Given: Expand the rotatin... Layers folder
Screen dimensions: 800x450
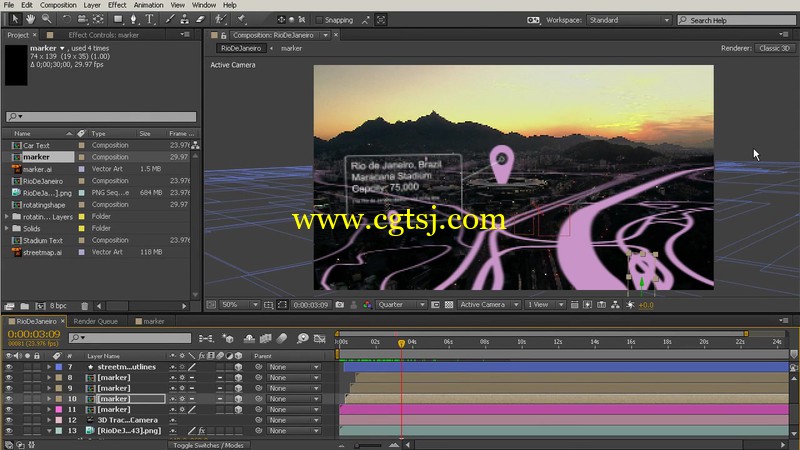Looking at the screenshot, I should (x=7, y=217).
